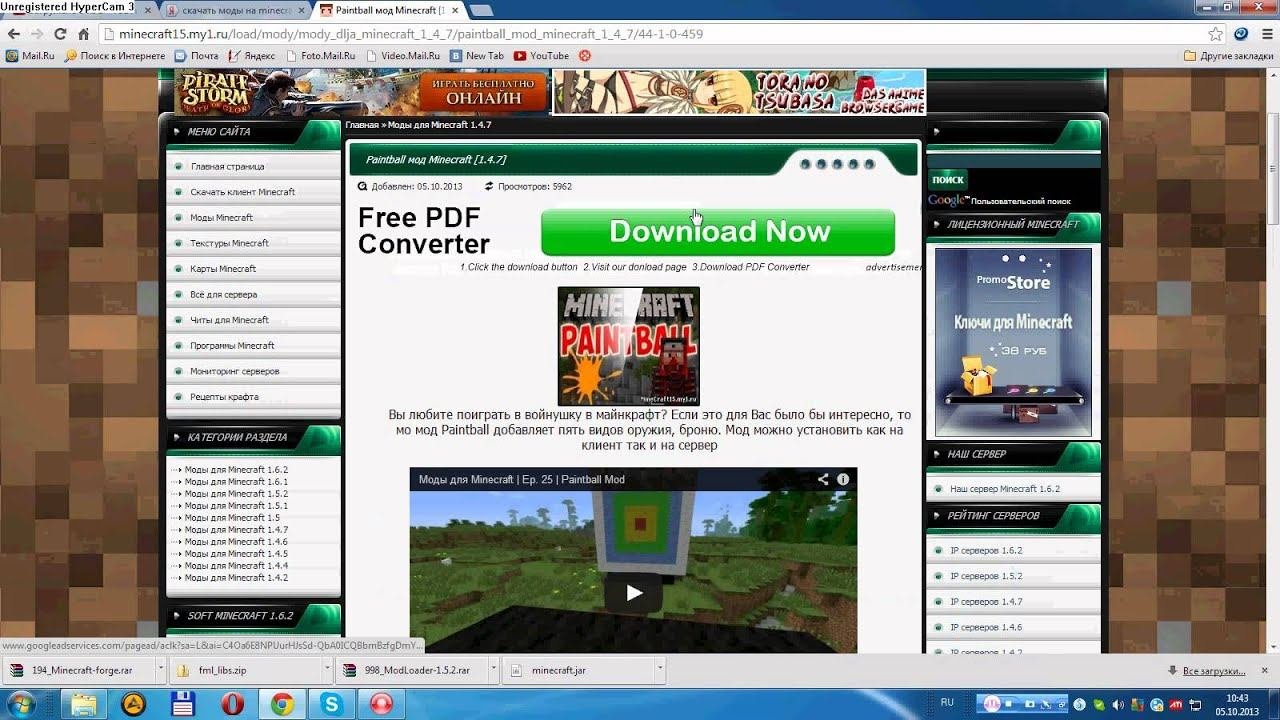Open Моды для Minecraft 1.6.2 category

(236, 470)
